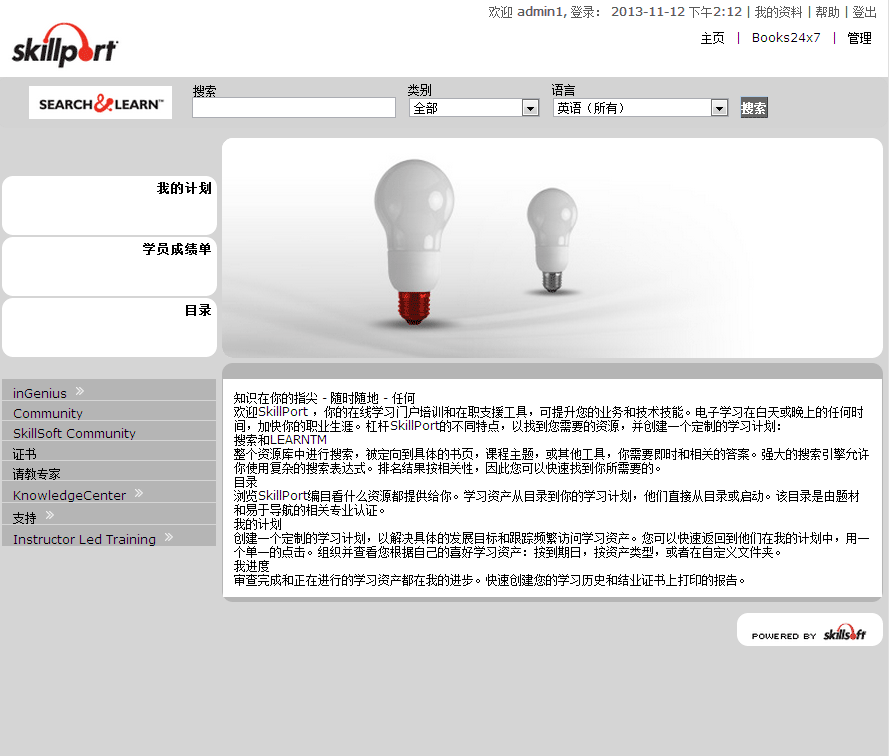Expand the inGenius menu arrows
889x756 pixels.
[x=80, y=392]
